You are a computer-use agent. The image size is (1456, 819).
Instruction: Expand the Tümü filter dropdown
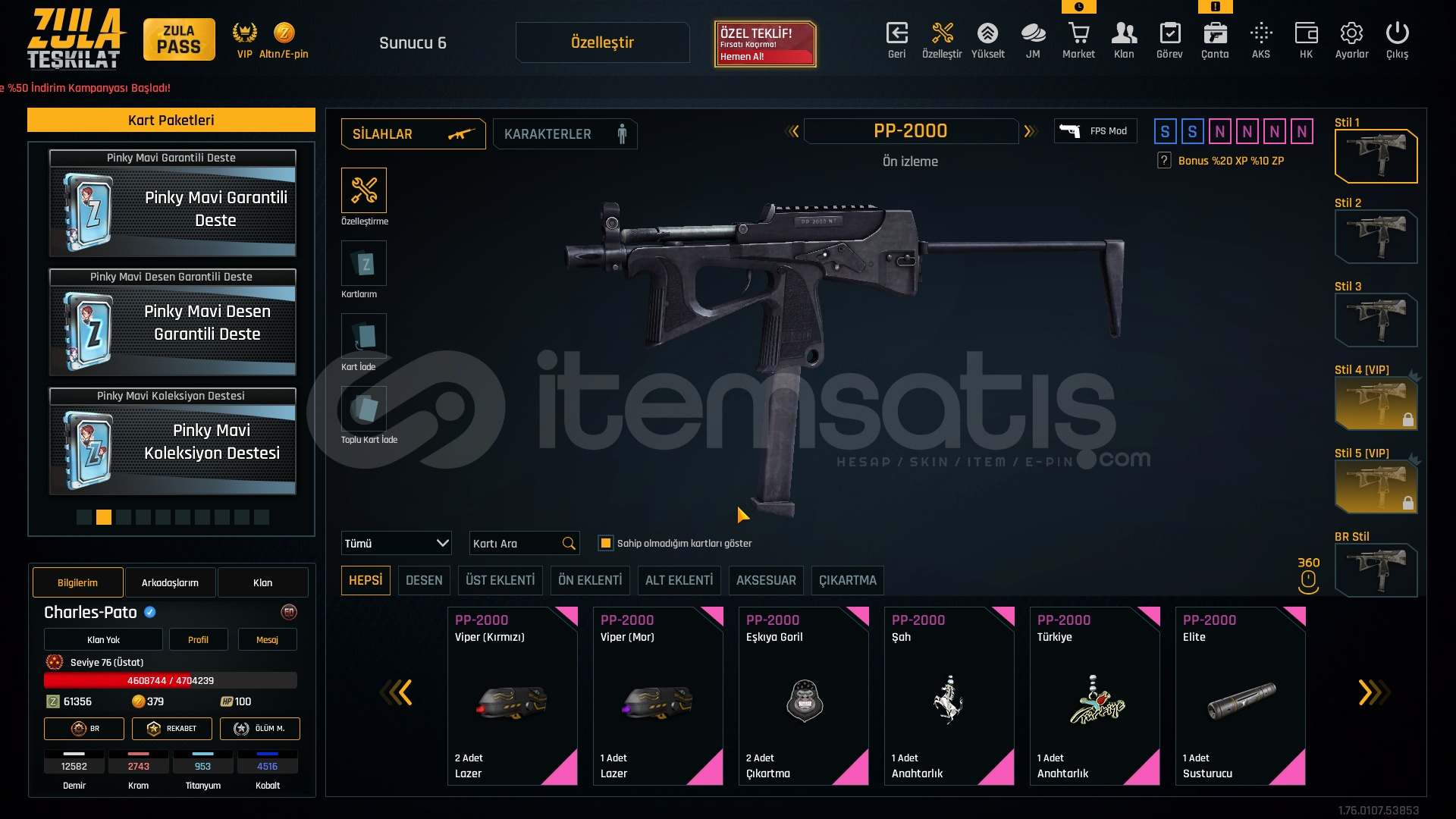click(x=396, y=543)
